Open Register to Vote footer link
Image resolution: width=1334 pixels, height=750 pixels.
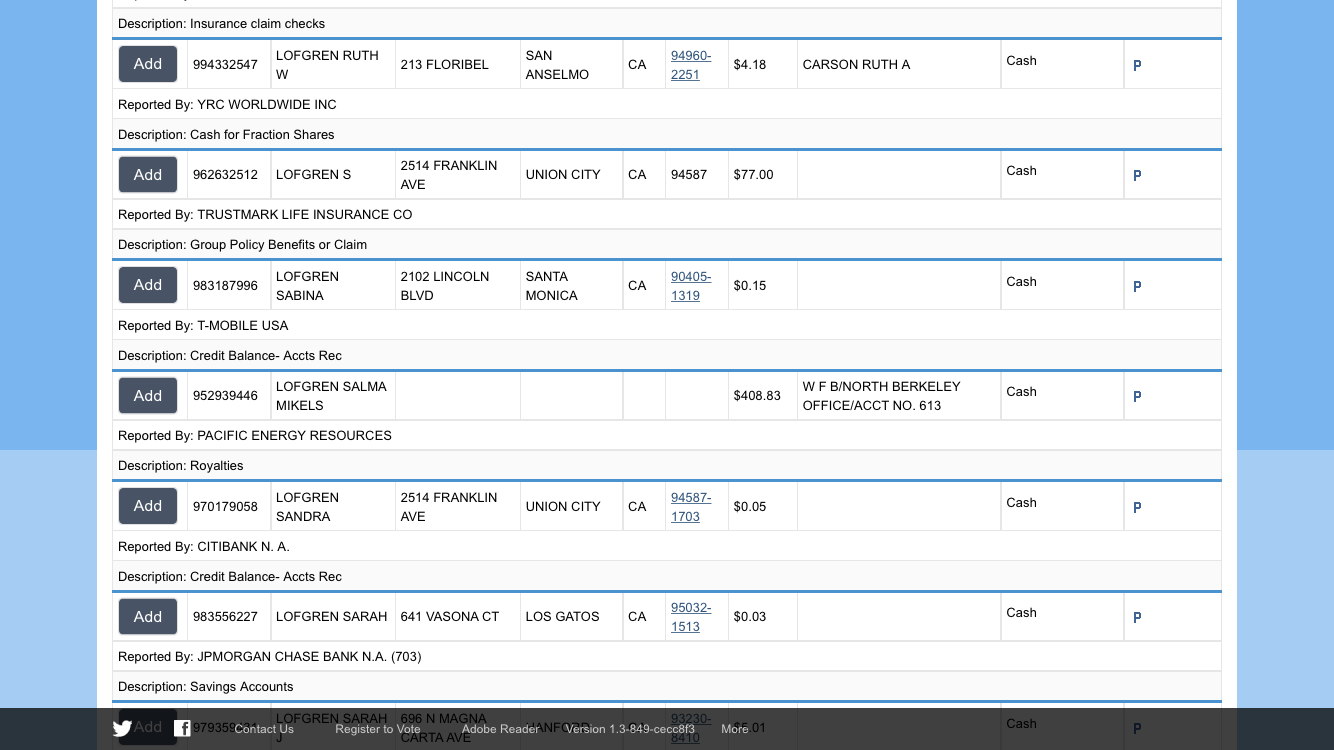point(378,729)
